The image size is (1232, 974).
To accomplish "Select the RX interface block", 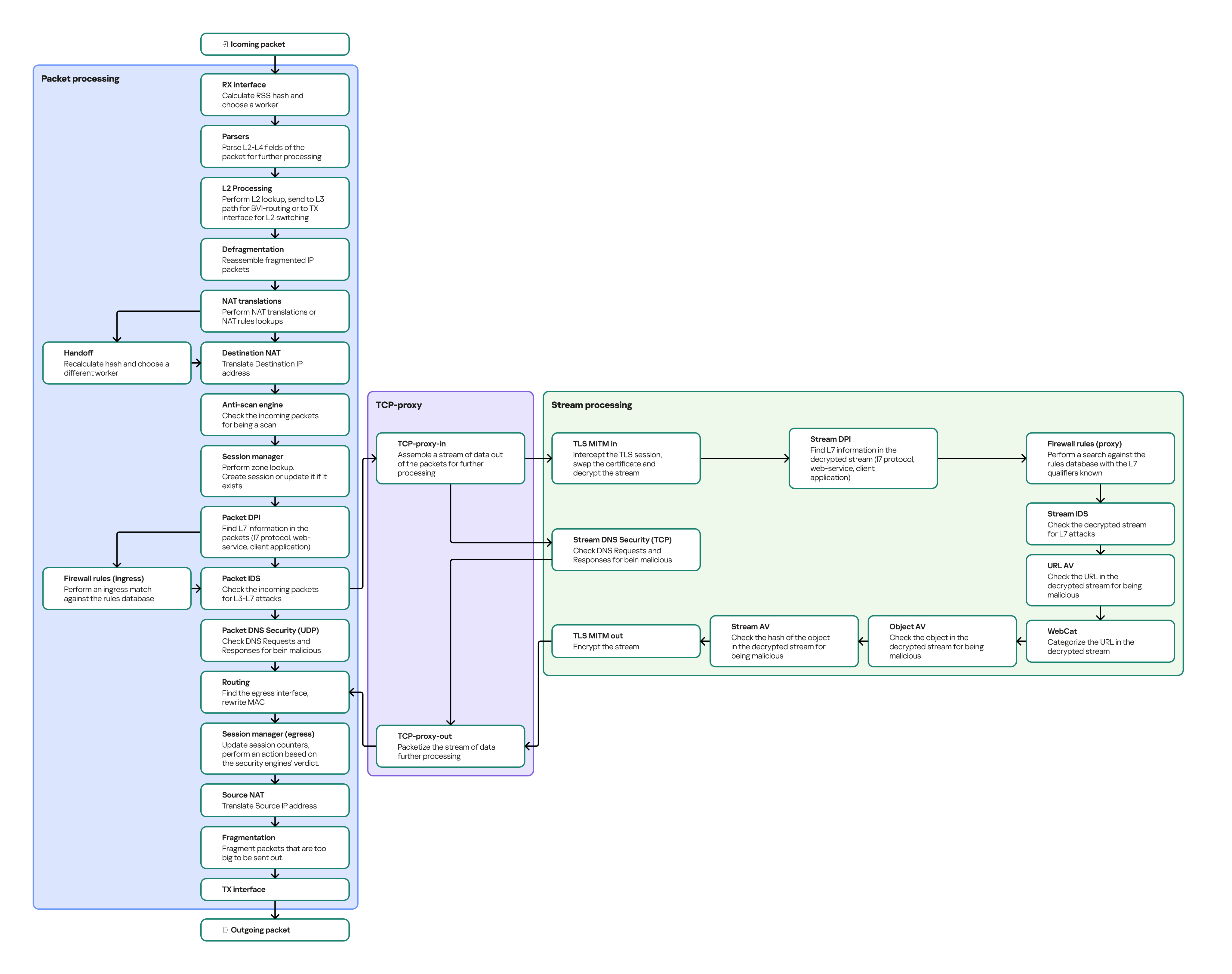I will click(275, 95).
